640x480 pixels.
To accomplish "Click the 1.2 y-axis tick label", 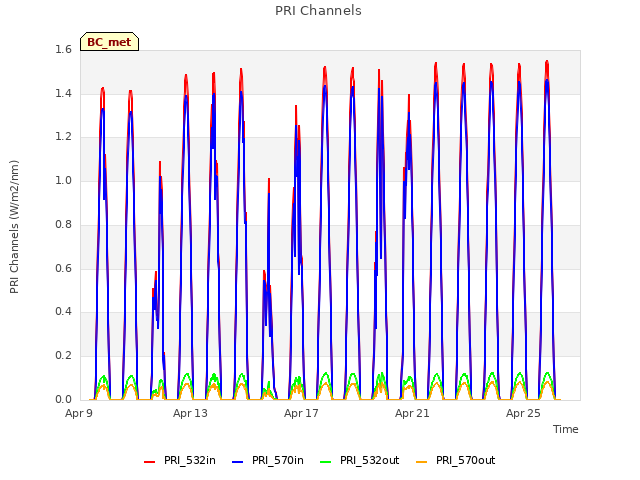I will point(63,137).
